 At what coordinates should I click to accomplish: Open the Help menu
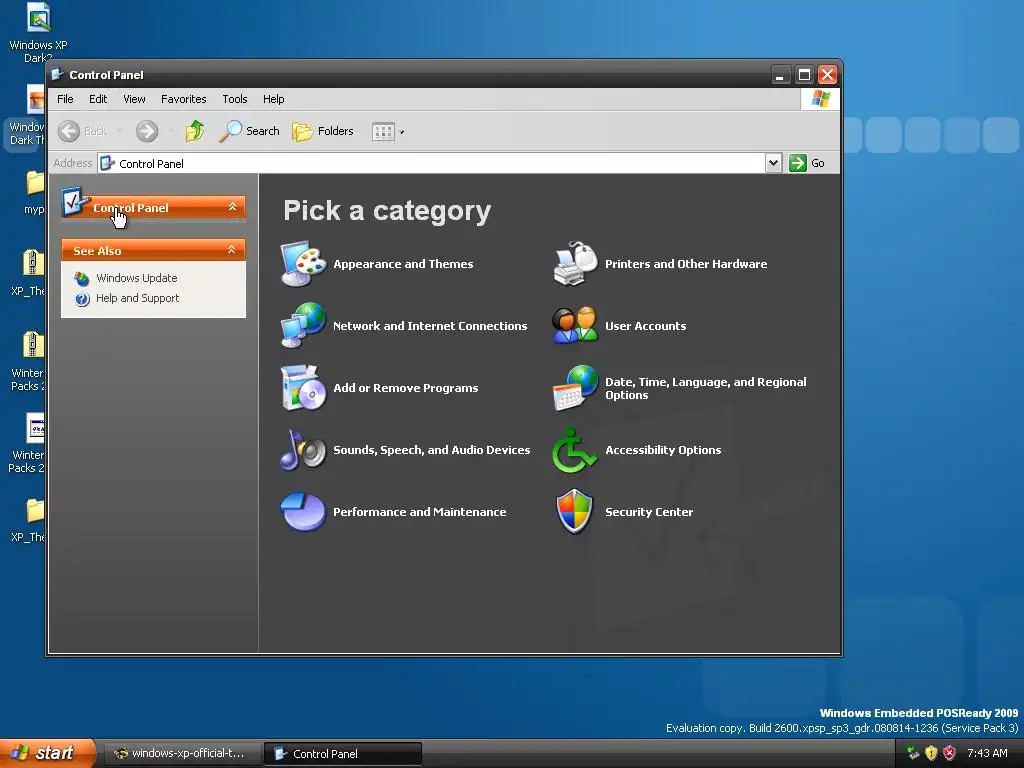point(274,99)
